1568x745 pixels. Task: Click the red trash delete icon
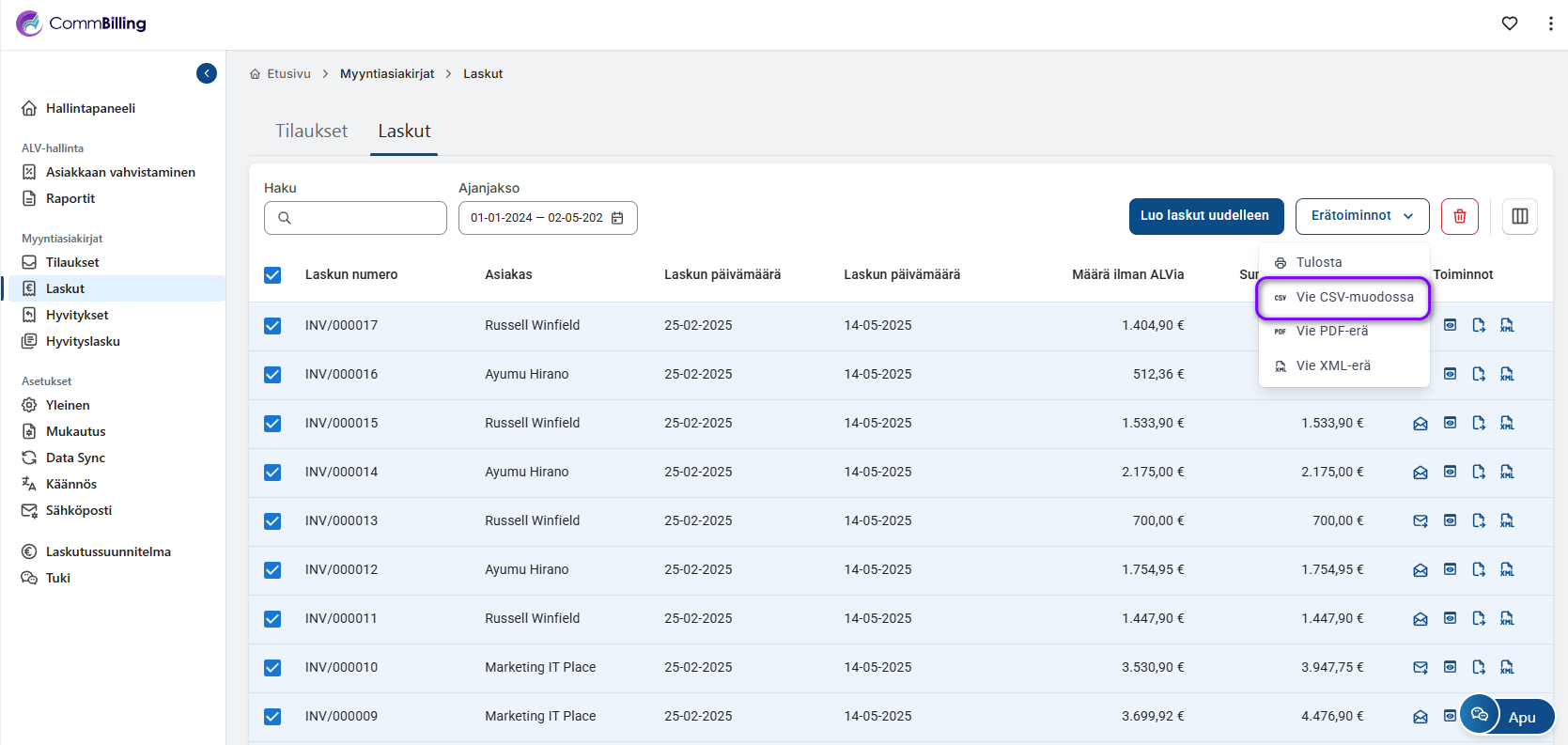[x=1459, y=216]
